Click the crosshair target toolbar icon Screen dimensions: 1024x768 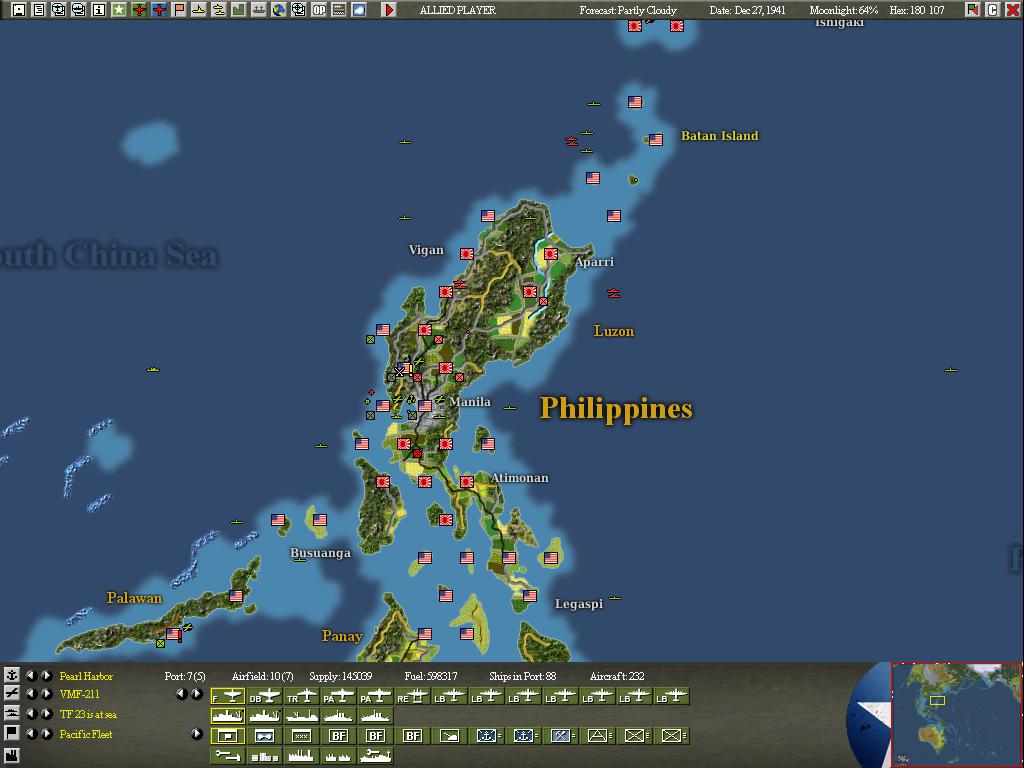point(298,10)
